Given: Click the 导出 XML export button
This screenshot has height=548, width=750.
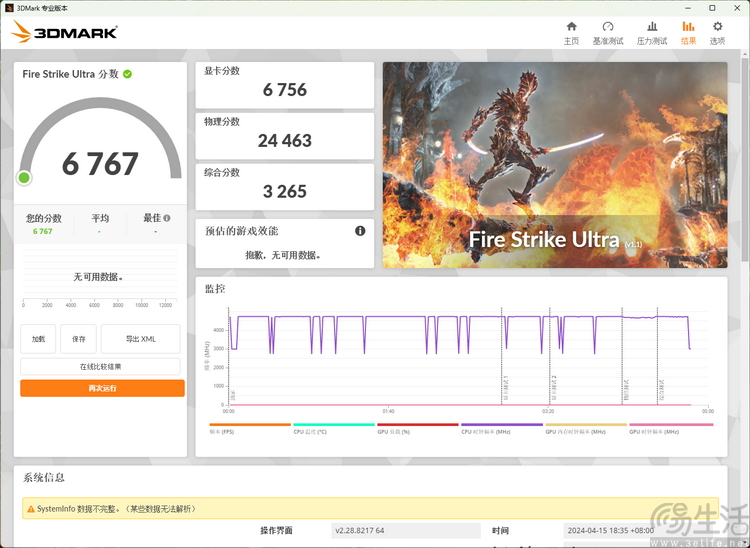Looking at the screenshot, I should tap(141, 339).
